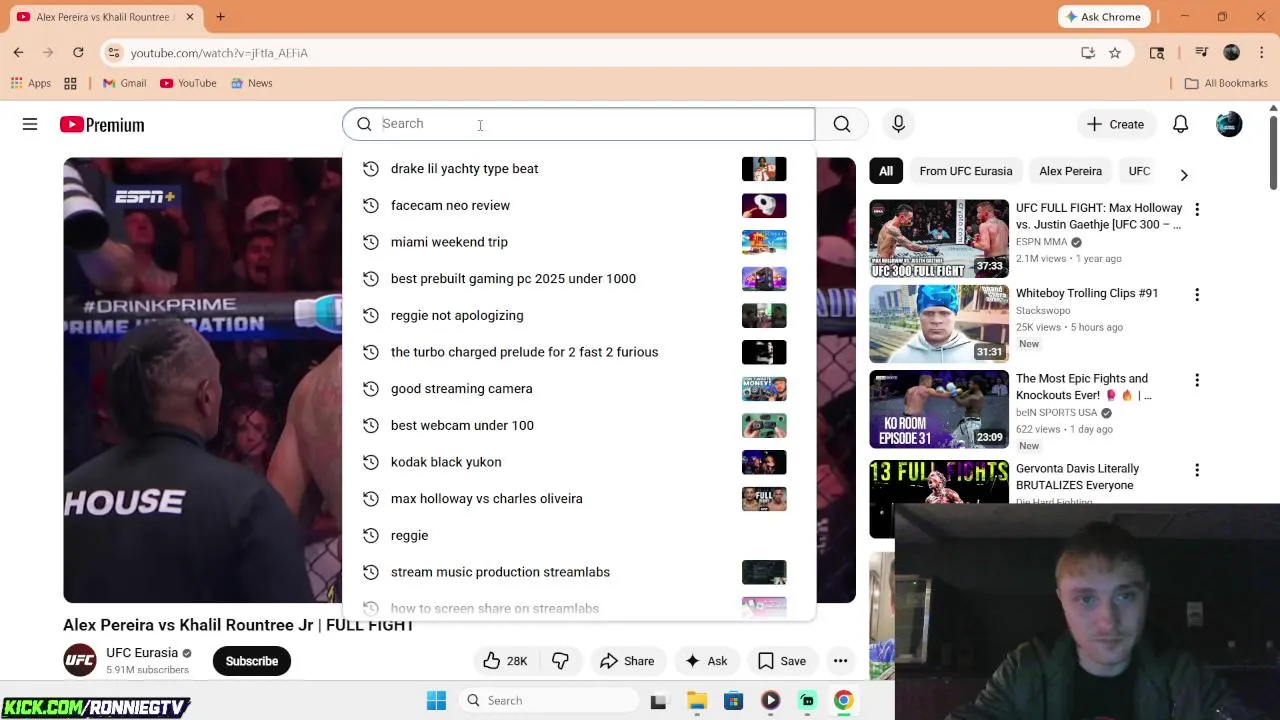Choose suggestion max holloway vs charles oliveira
The width and height of the screenshot is (1280, 720).
578,499
